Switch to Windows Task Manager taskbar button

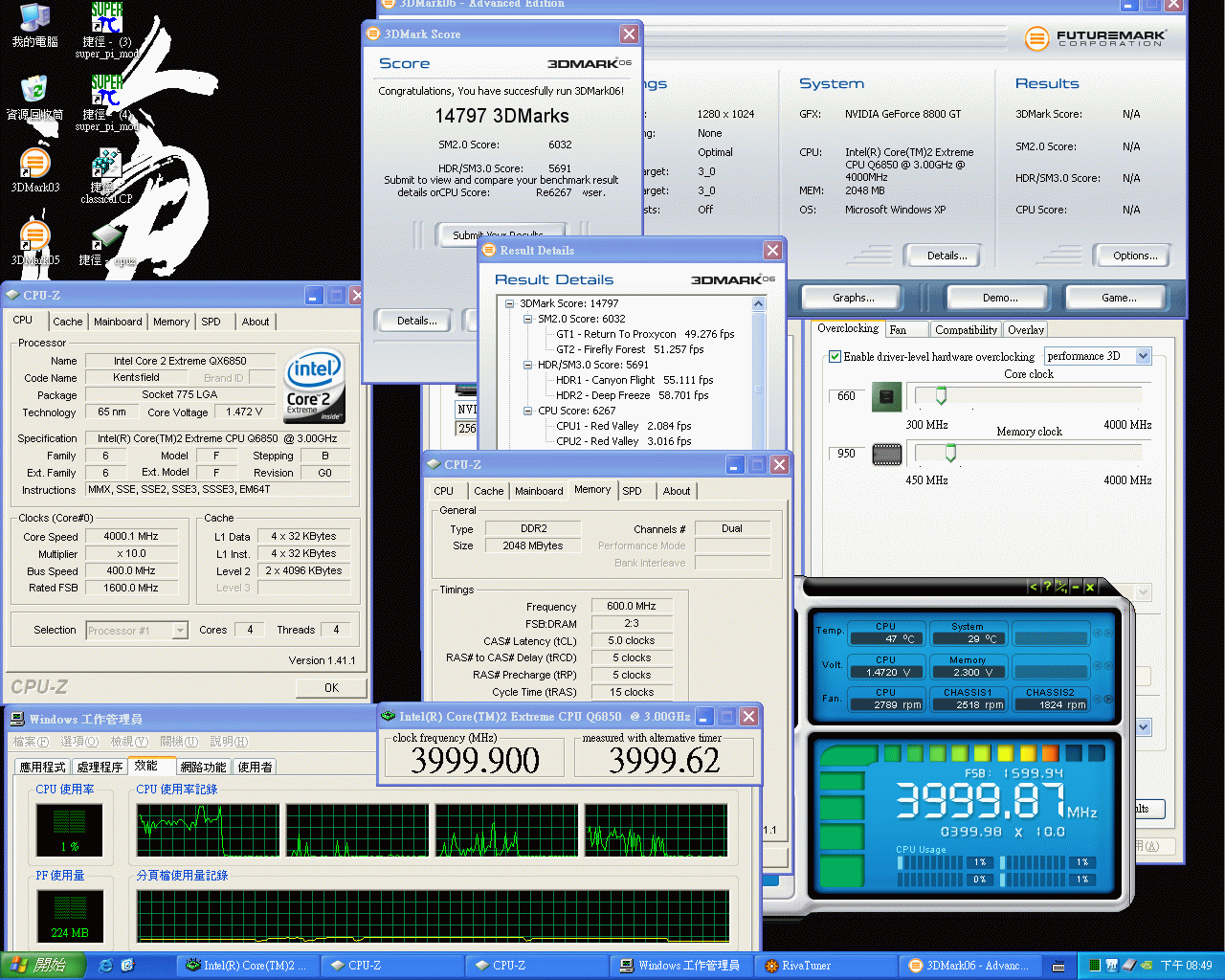(682, 966)
